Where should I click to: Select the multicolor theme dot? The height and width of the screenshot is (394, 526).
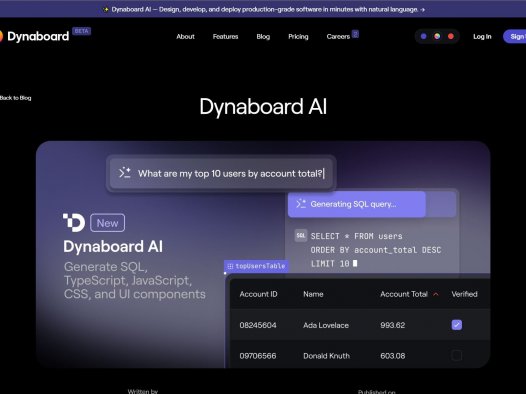tap(437, 36)
